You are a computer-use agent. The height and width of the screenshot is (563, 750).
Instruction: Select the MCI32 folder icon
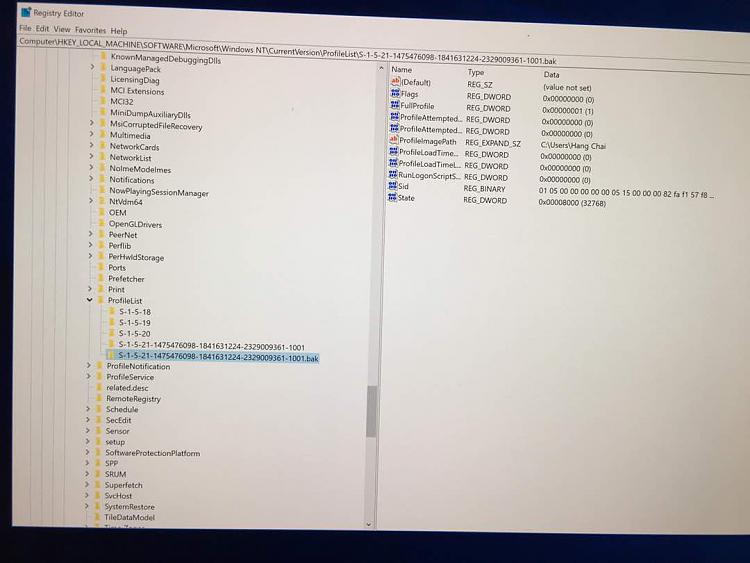[103, 100]
